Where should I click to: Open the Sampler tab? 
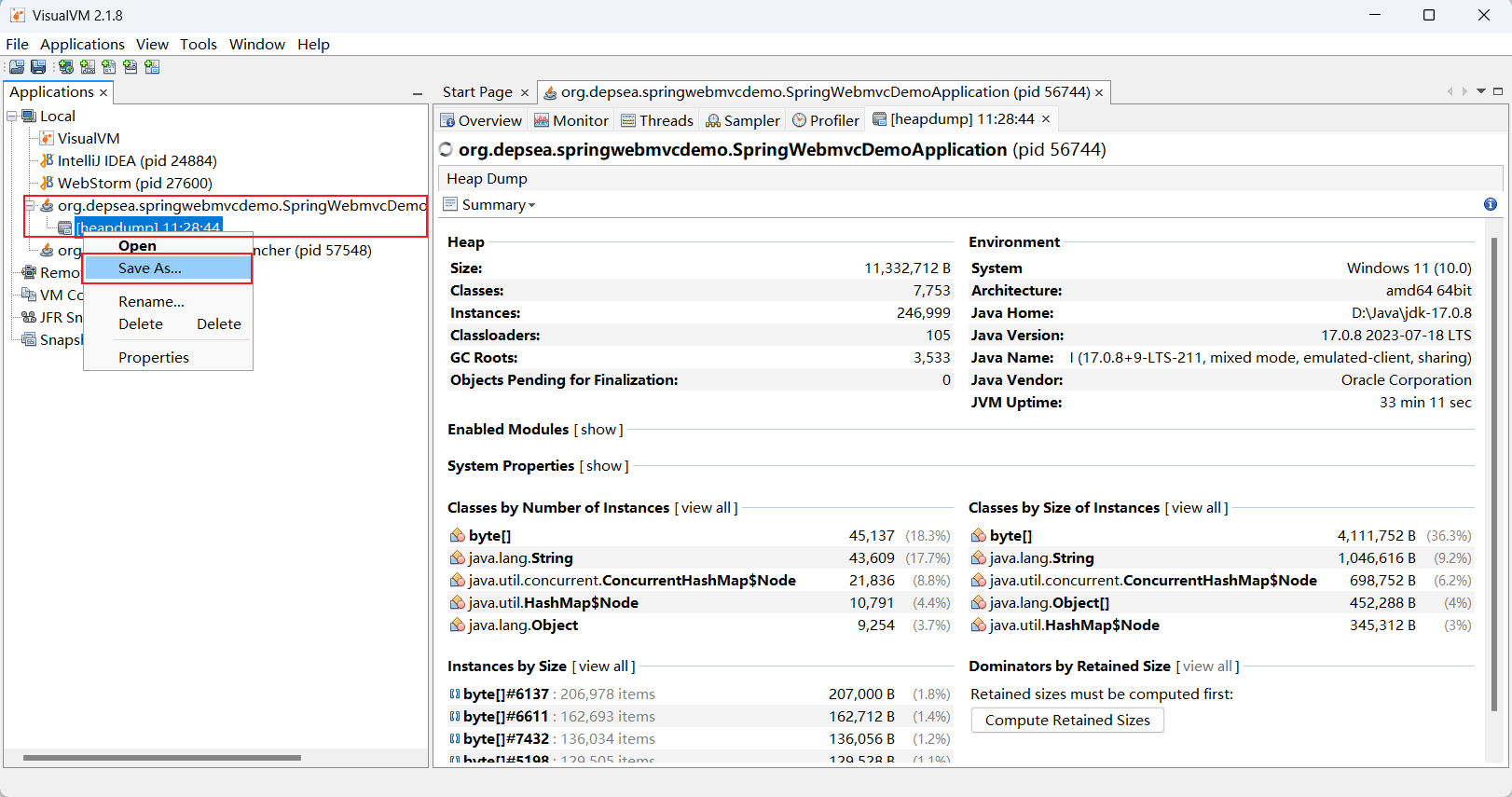point(743,120)
